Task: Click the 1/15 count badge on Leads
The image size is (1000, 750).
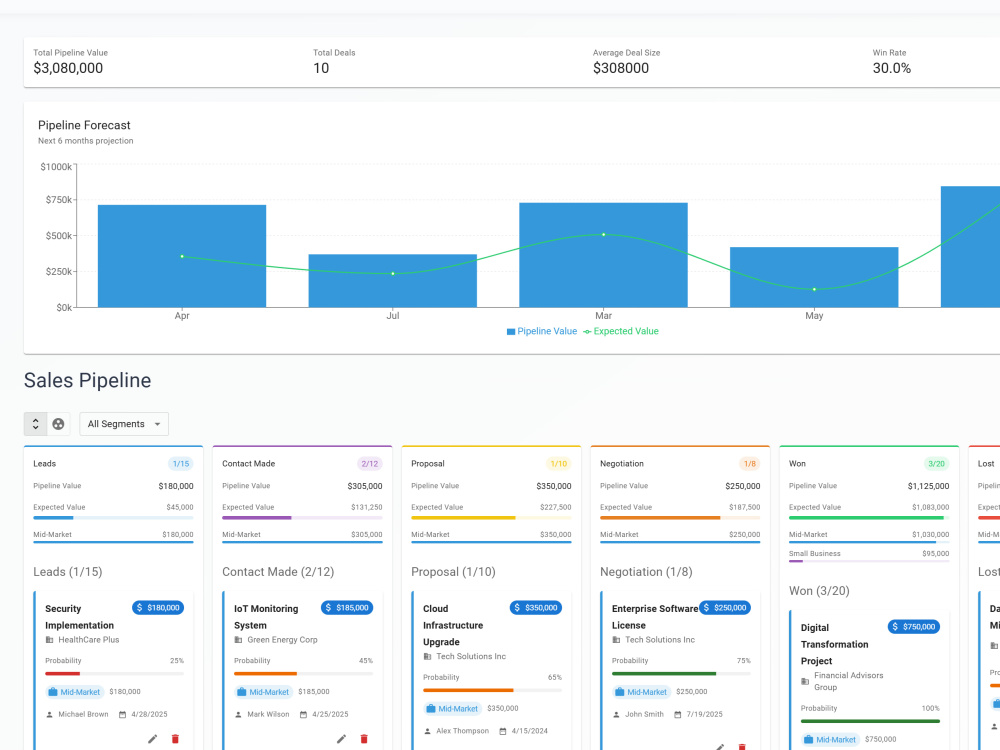Action: pos(181,464)
